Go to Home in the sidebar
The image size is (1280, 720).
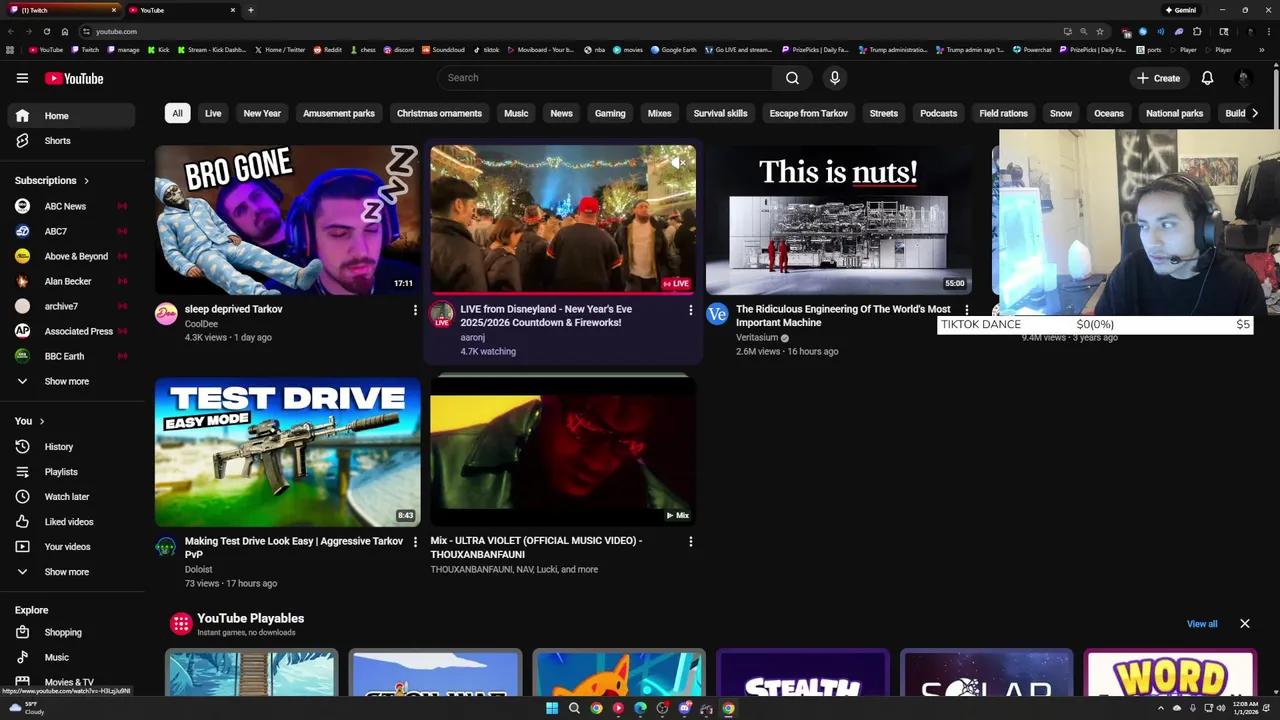(70, 116)
